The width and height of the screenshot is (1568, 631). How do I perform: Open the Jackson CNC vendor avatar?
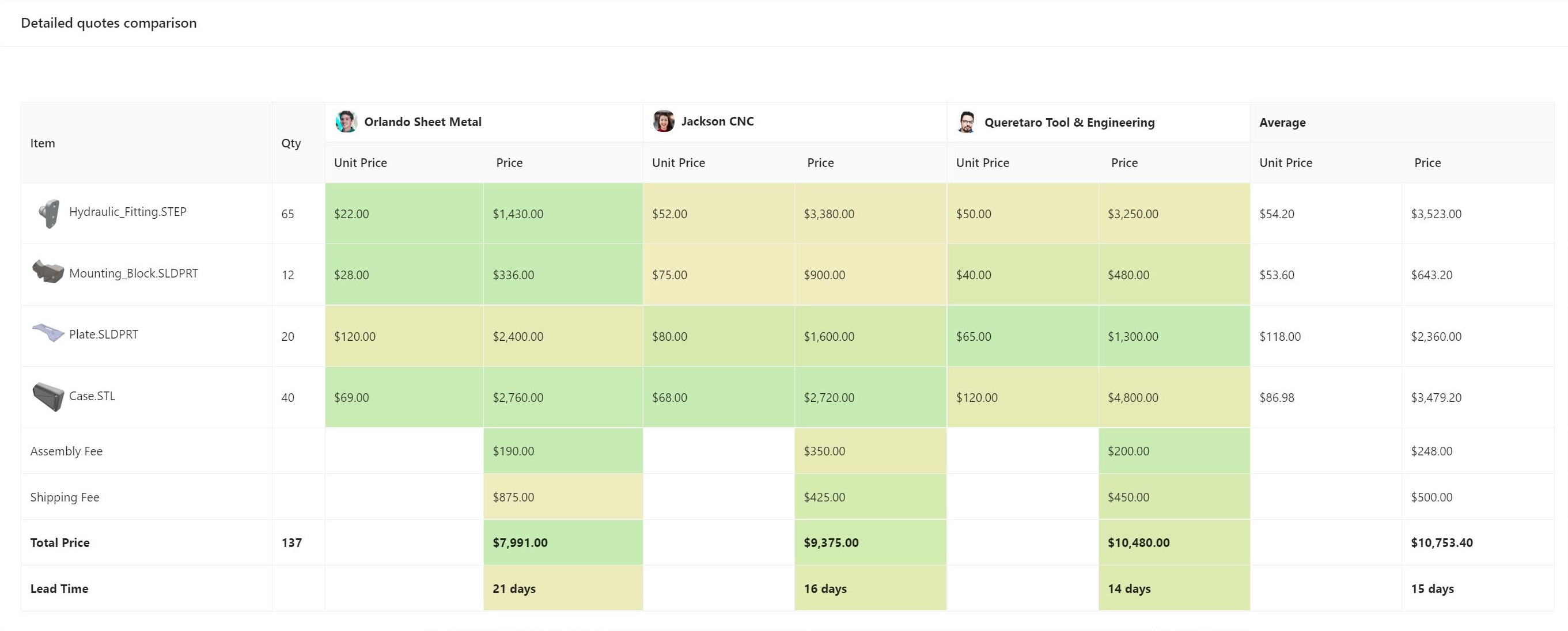click(x=664, y=120)
